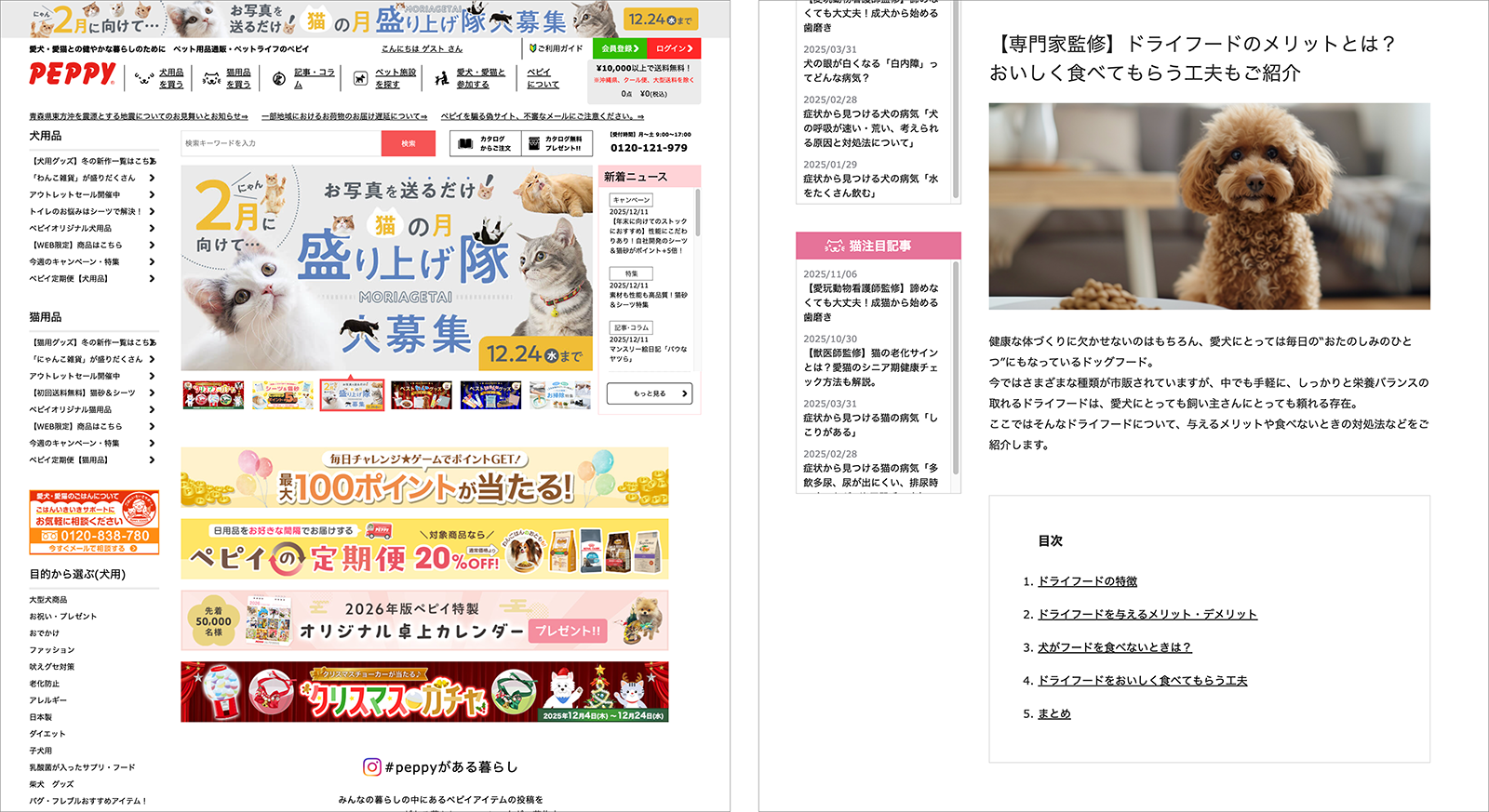
Task: Click the 記事・コラム navigation icon
Action: [x=278, y=79]
